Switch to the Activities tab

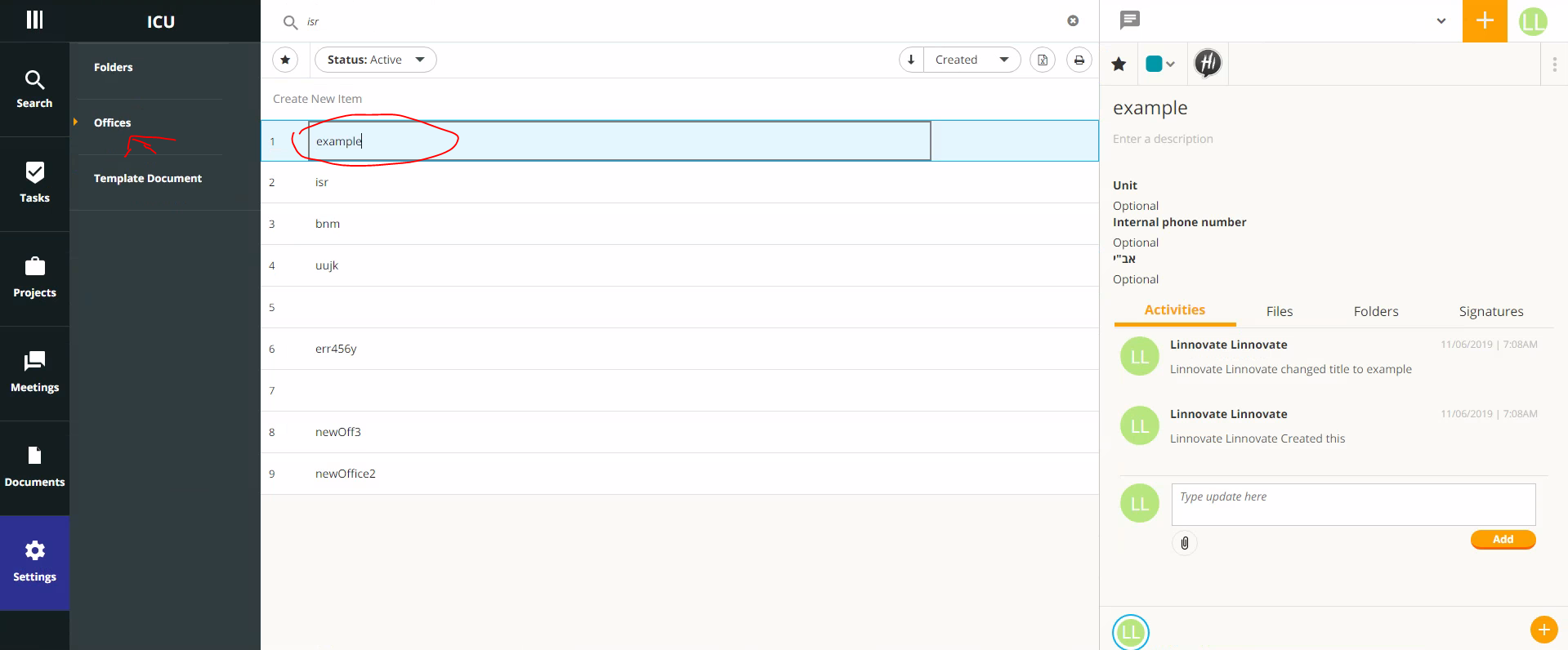point(1175,310)
